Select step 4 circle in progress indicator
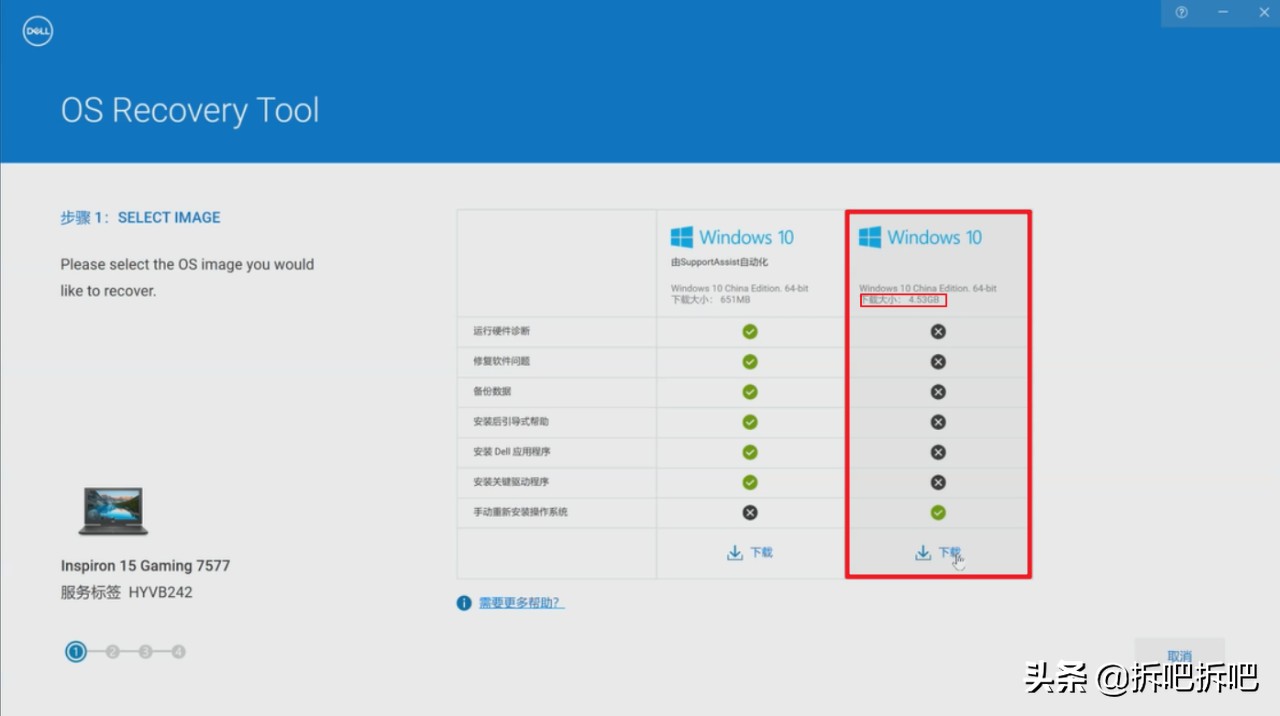This screenshot has width=1280, height=716. (178, 652)
